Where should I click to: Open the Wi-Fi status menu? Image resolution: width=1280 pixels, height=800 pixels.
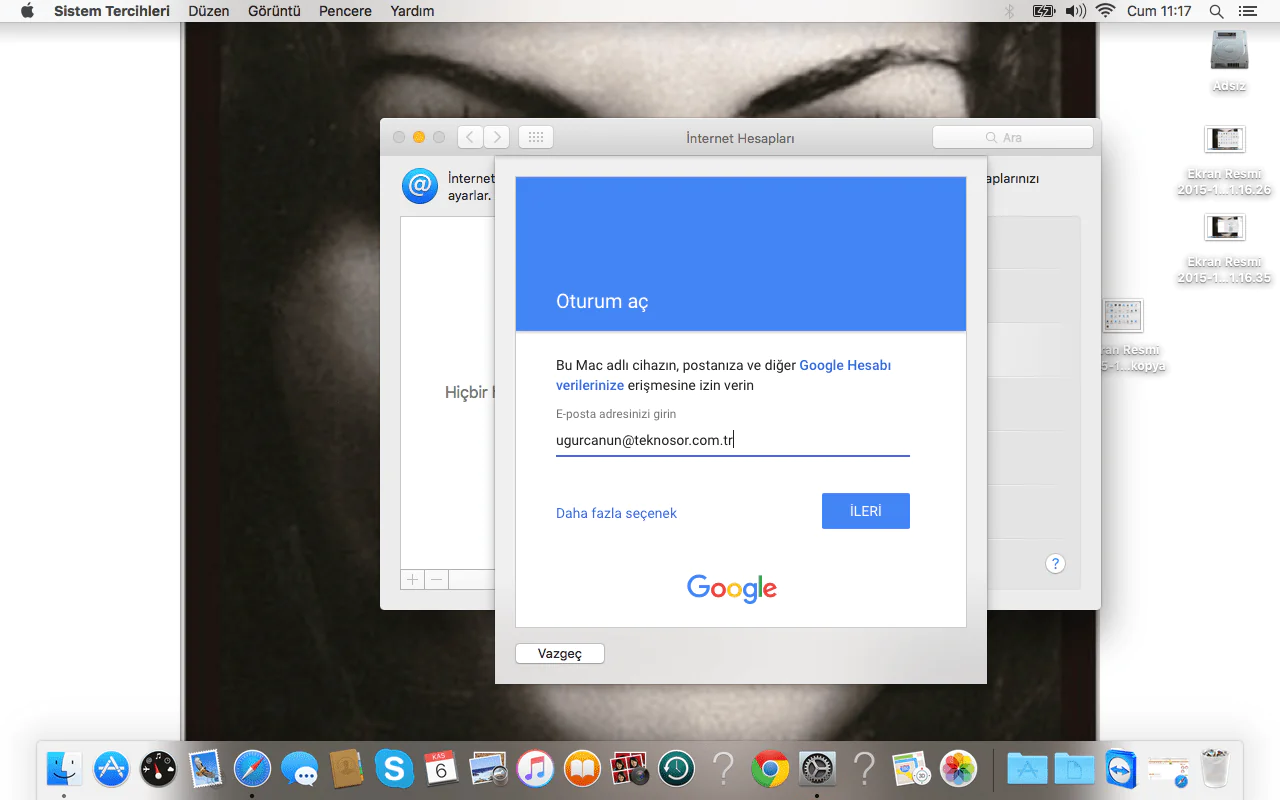(x=1105, y=11)
